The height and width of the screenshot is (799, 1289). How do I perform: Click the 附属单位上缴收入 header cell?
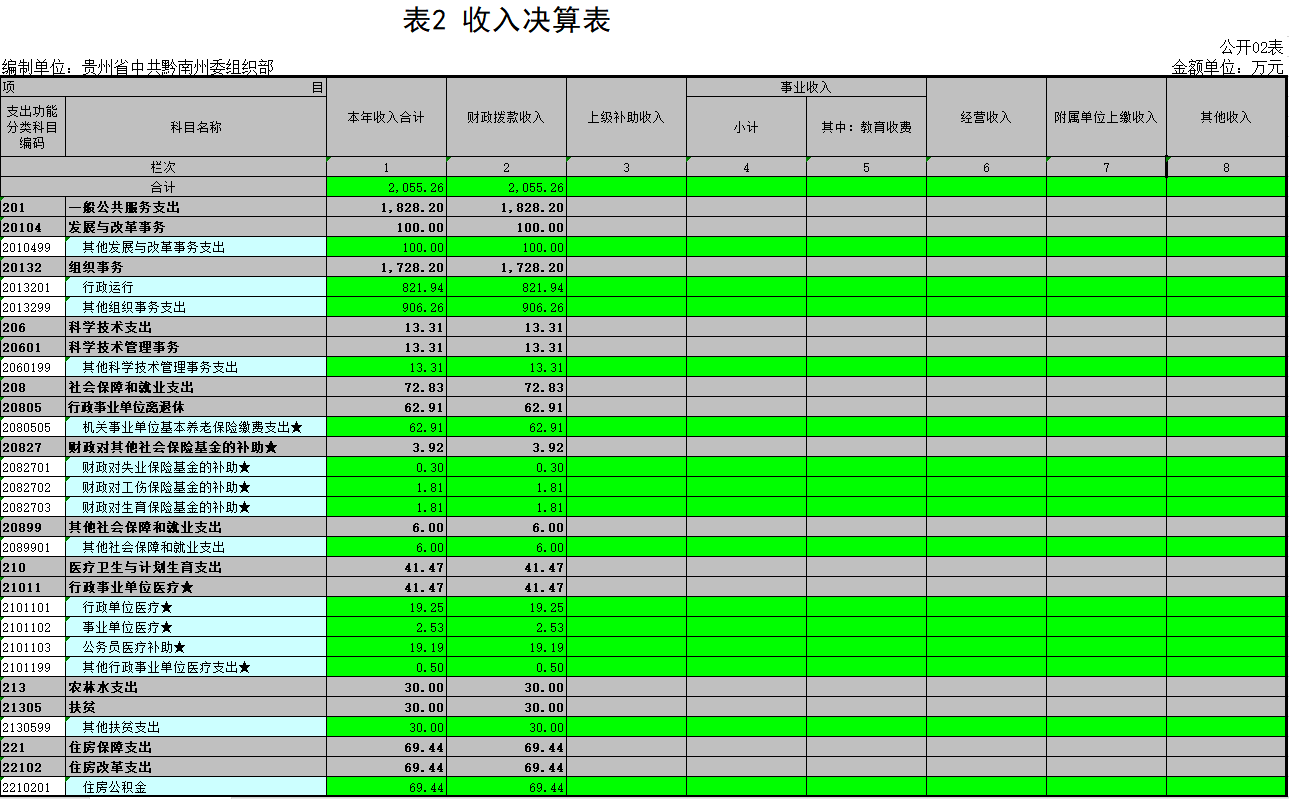[x=1106, y=117]
